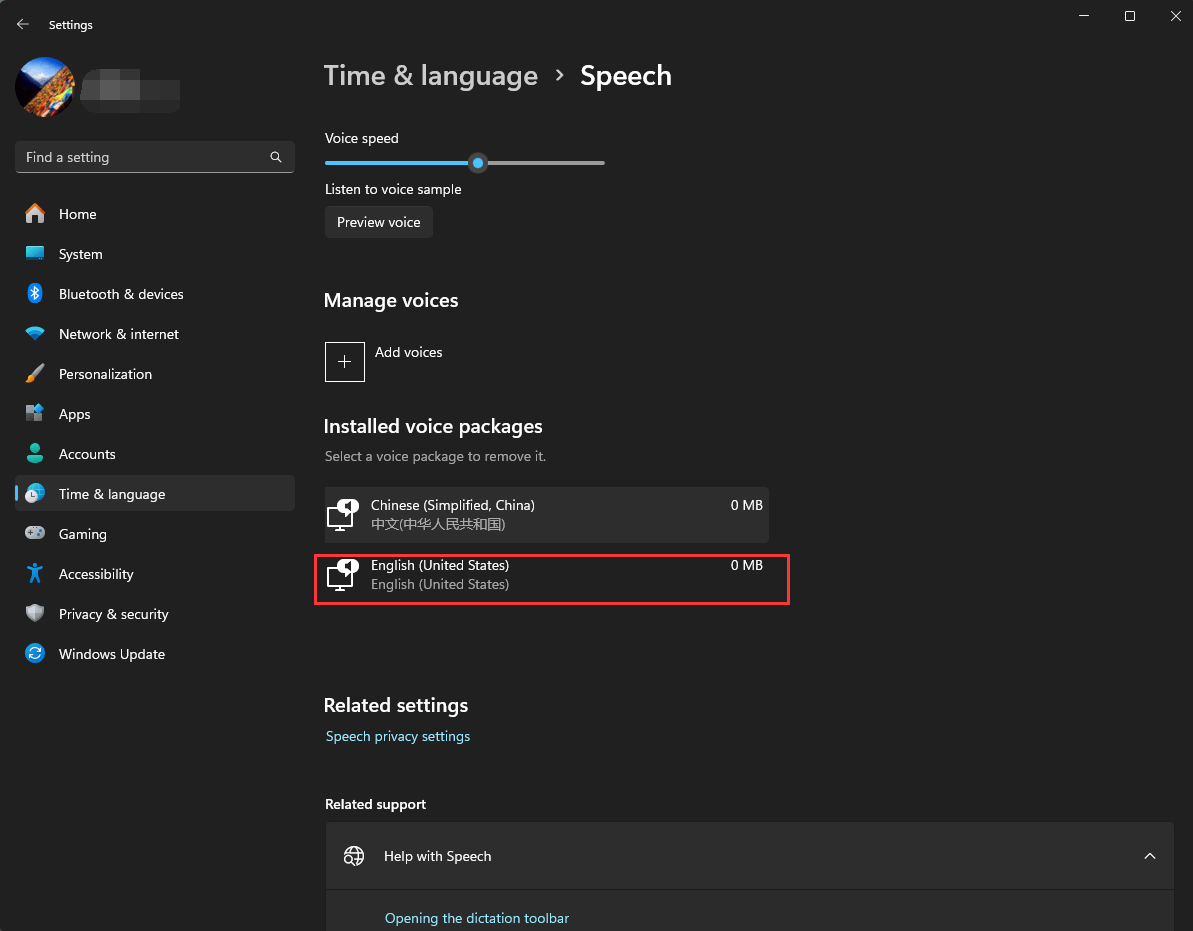Click the Help with Speech globe icon

point(354,856)
